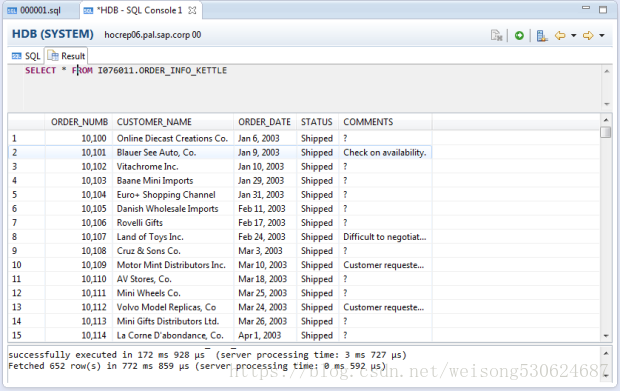Viewport: 620px width, 391px height.
Task: Click the comment 'Check on availability.'
Action: click(x=385, y=153)
